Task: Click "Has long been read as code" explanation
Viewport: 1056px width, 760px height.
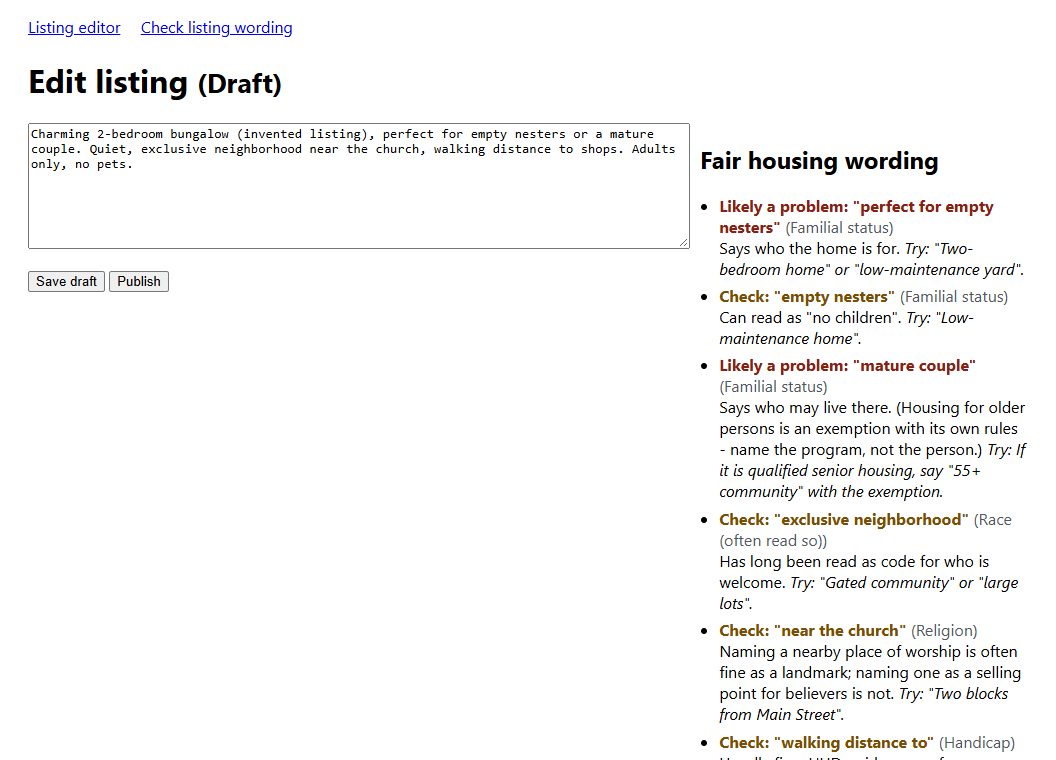Action: pos(854,572)
